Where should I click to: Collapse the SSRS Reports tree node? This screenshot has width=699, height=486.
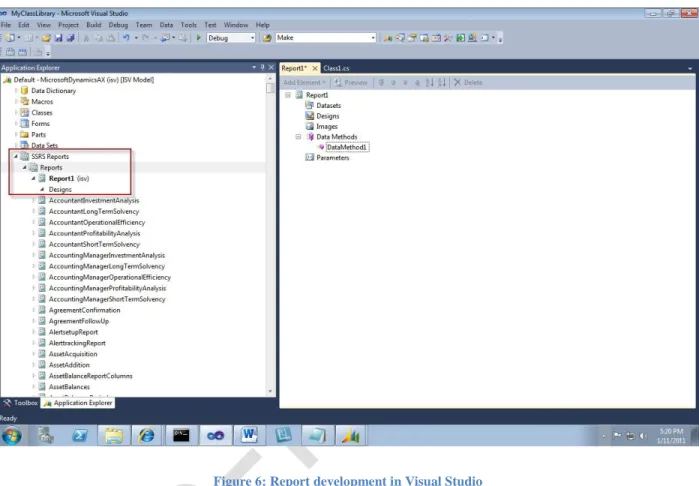[16, 157]
